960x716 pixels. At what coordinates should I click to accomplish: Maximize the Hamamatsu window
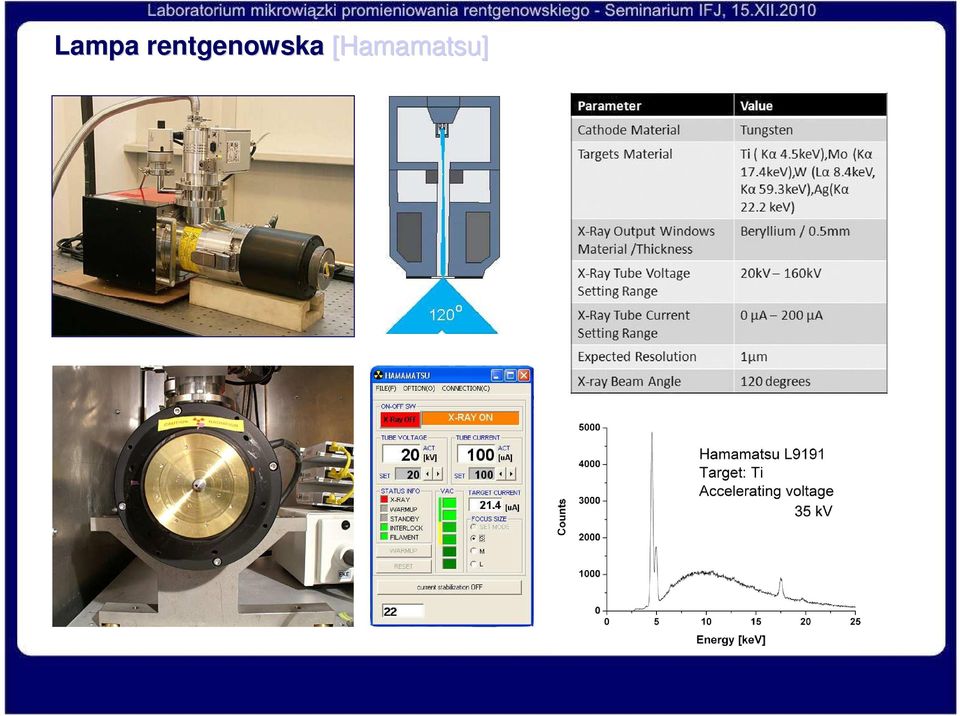510,375
